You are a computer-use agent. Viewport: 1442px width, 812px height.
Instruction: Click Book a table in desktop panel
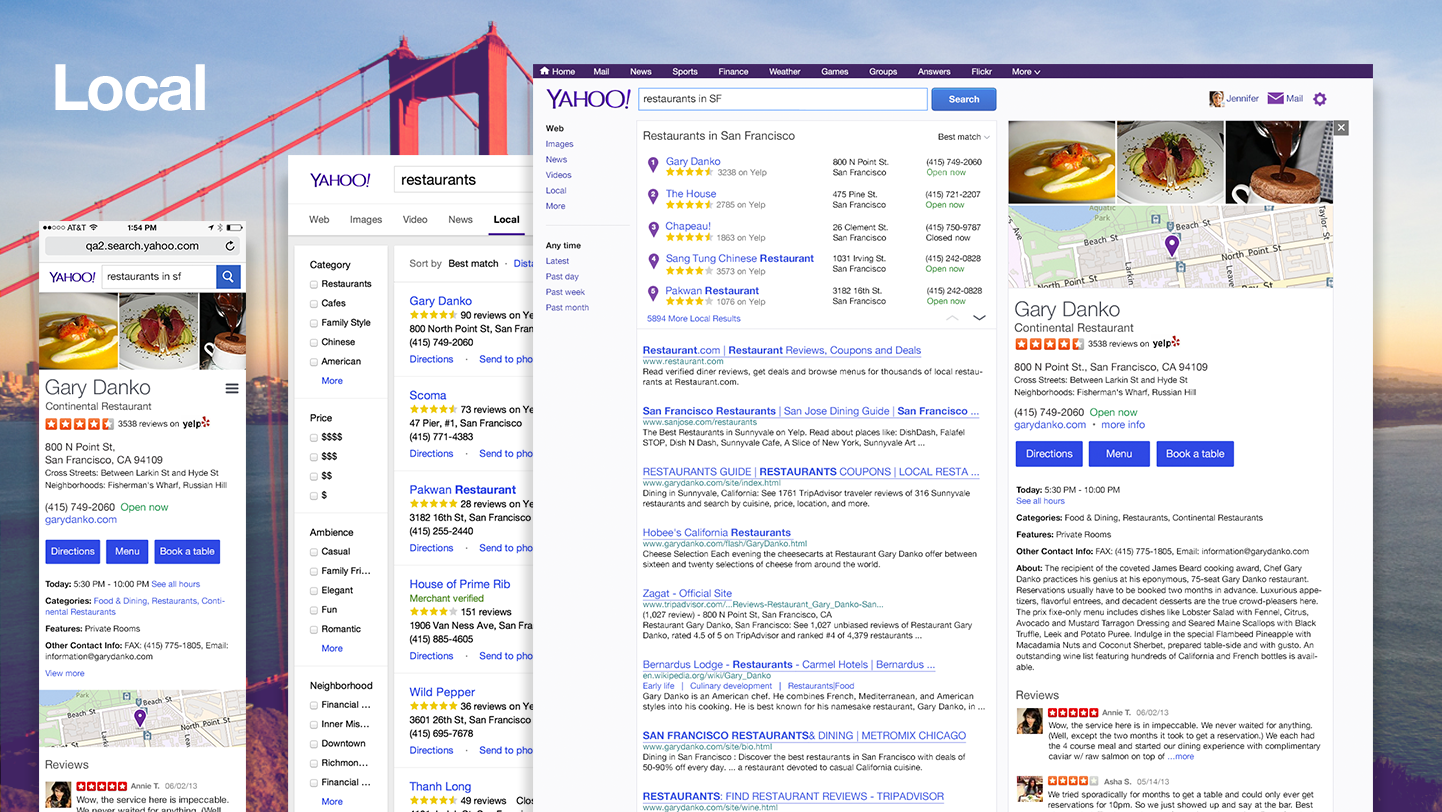[1195, 454]
